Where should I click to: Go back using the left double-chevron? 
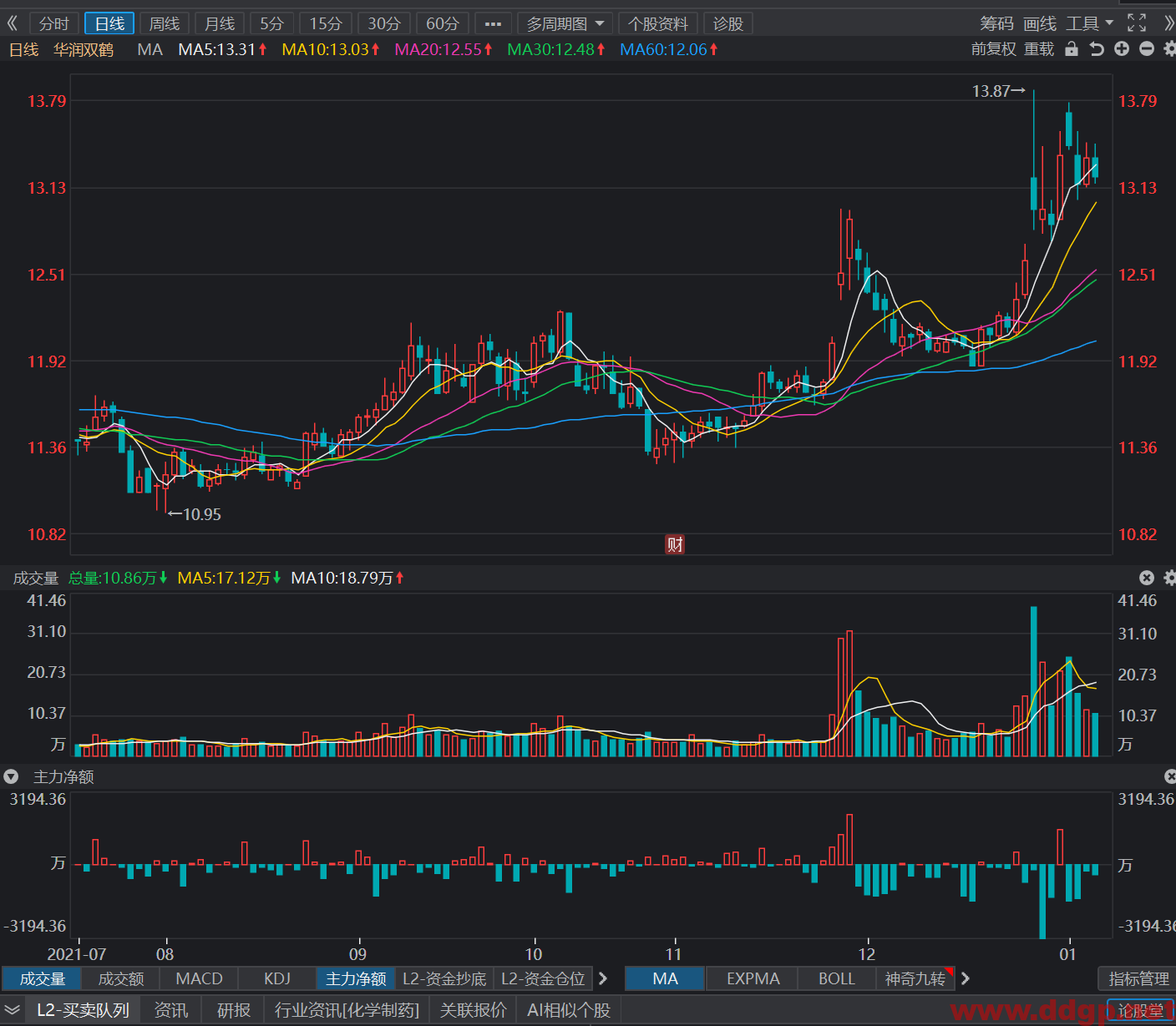[13, 23]
